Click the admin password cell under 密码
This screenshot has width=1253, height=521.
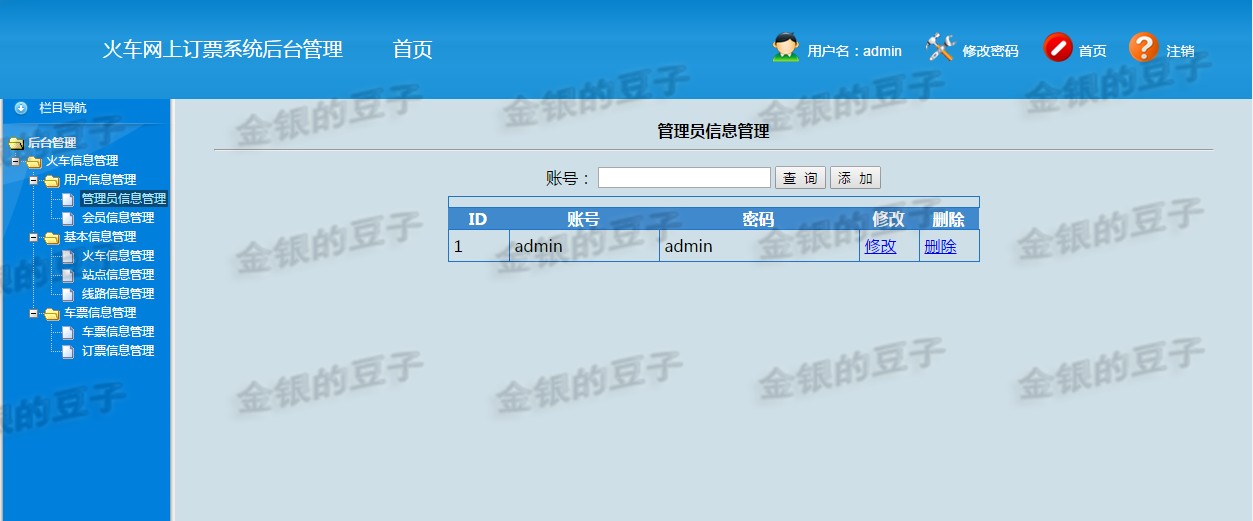pyautogui.click(x=759, y=246)
